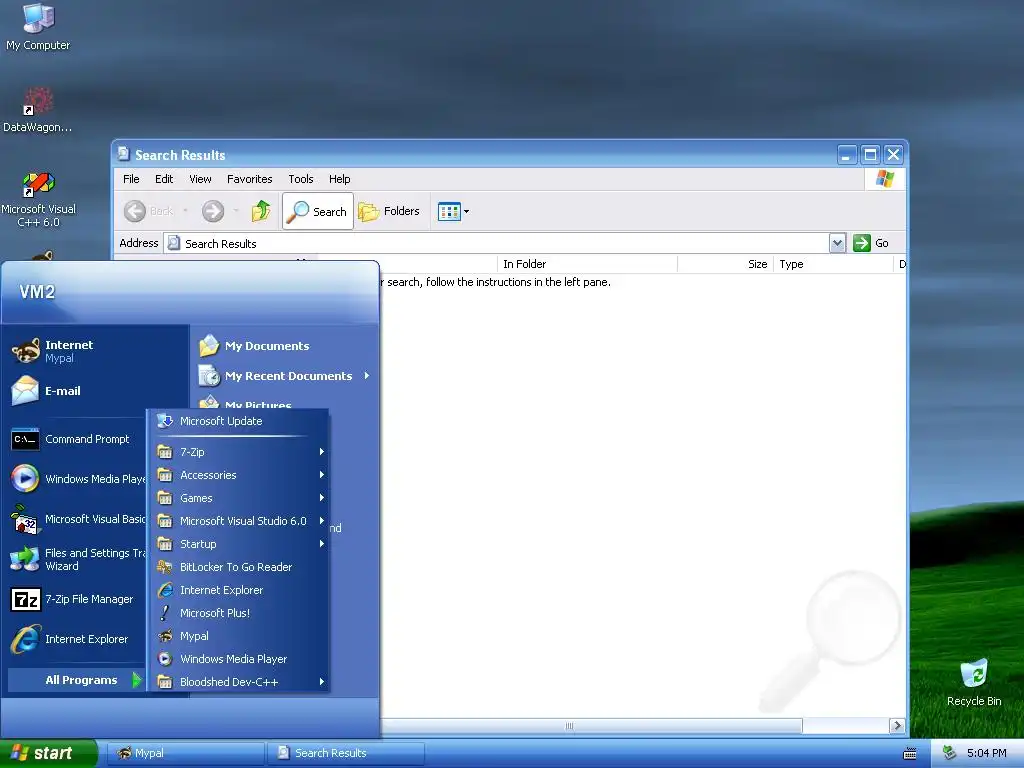Click the Start button
This screenshot has width=1024, height=768.
pyautogui.click(x=48, y=753)
